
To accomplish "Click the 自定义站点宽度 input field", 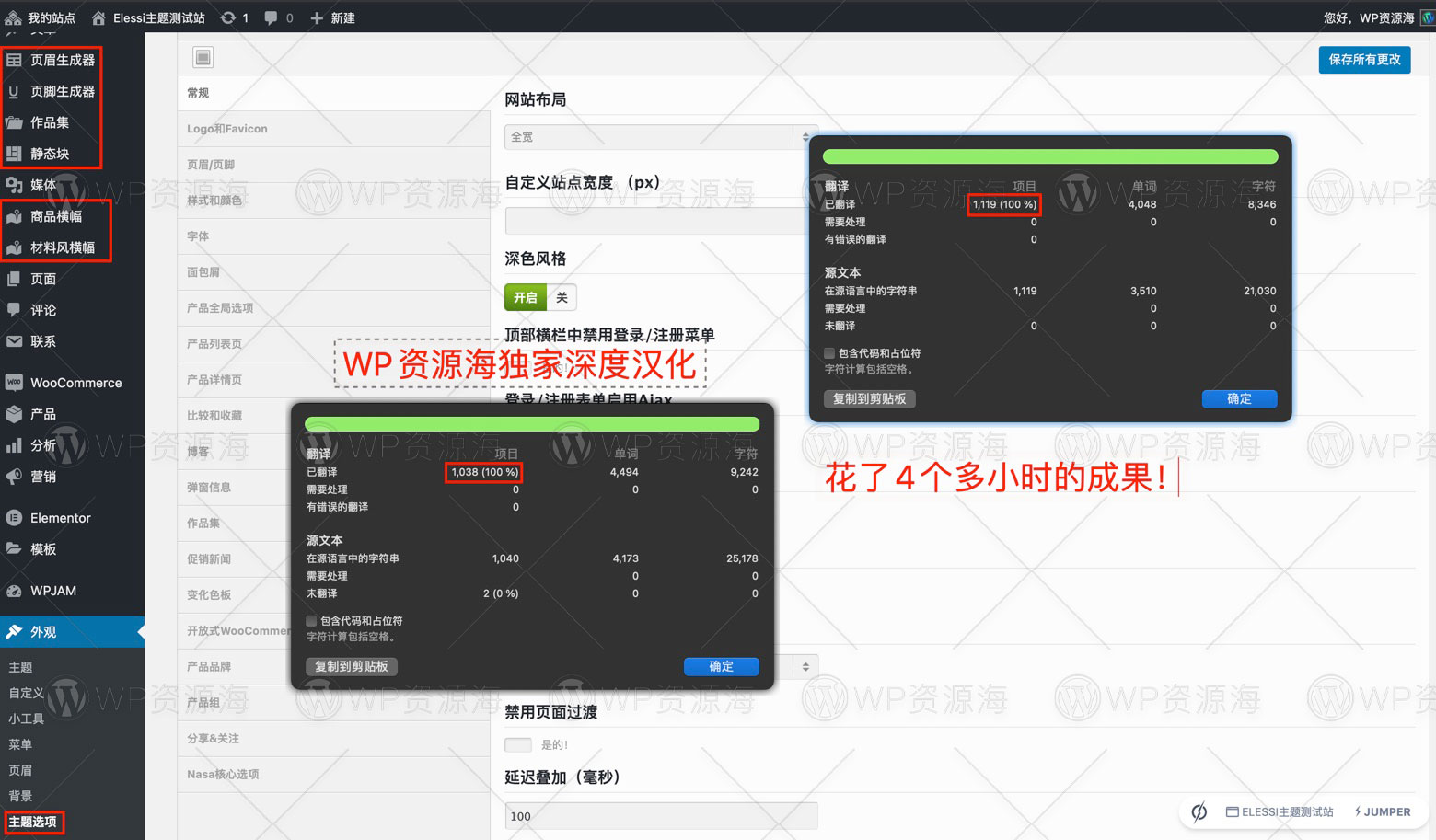I will click(x=661, y=220).
